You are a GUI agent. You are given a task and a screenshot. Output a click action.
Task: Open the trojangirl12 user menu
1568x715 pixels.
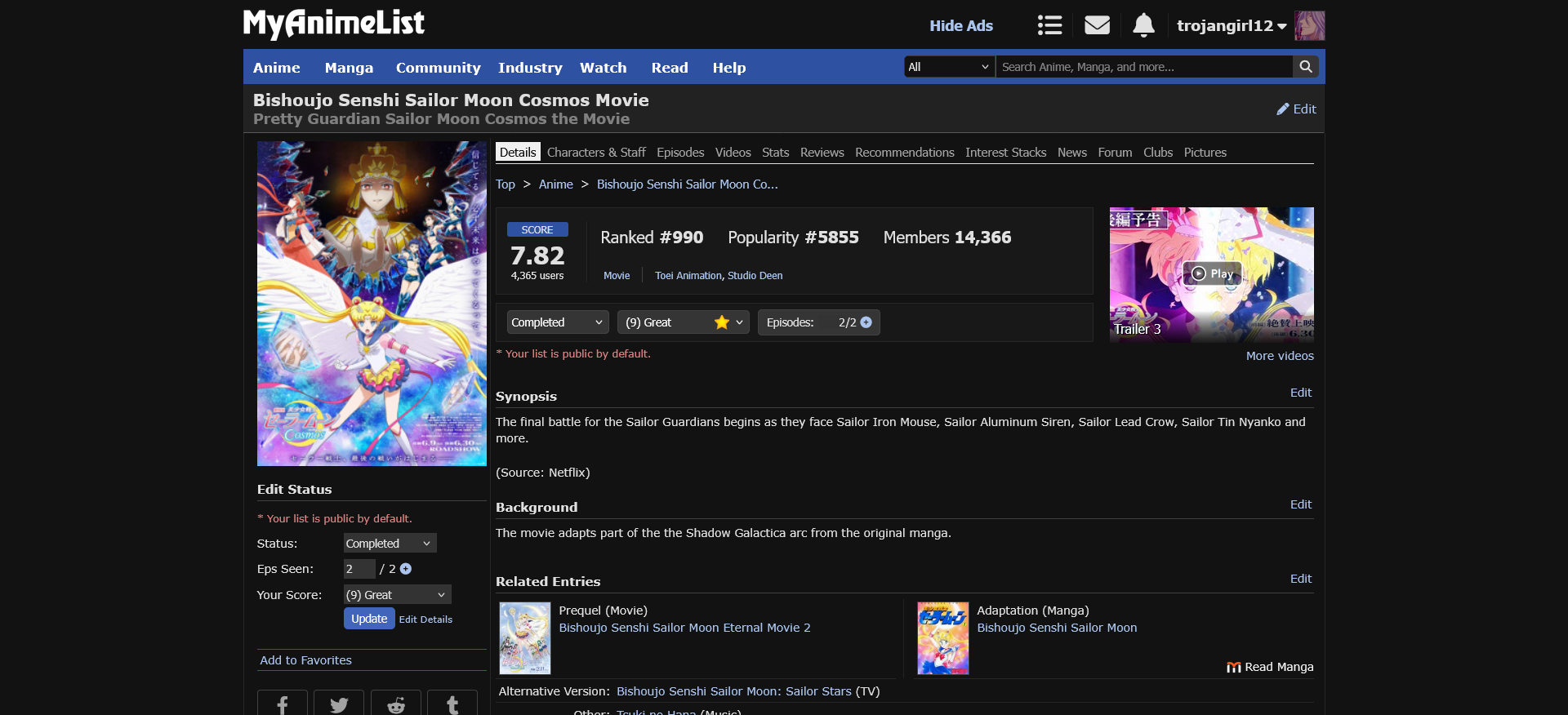1231,25
